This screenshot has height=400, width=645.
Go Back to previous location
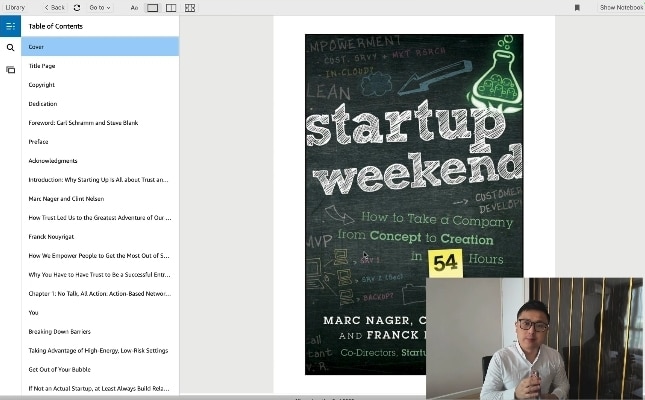click(x=54, y=7)
